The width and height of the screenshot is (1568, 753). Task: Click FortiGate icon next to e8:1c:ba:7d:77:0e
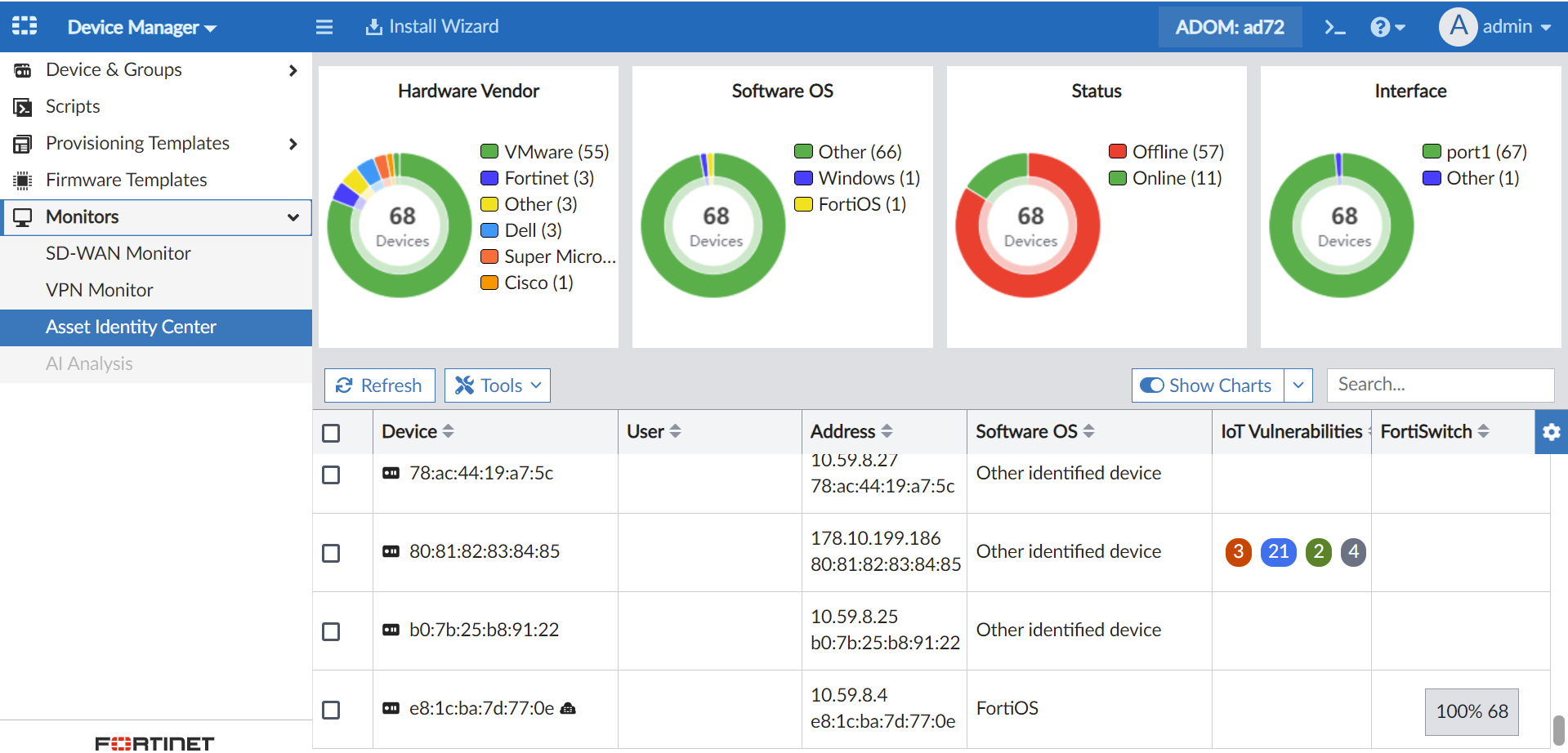(569, 708)
